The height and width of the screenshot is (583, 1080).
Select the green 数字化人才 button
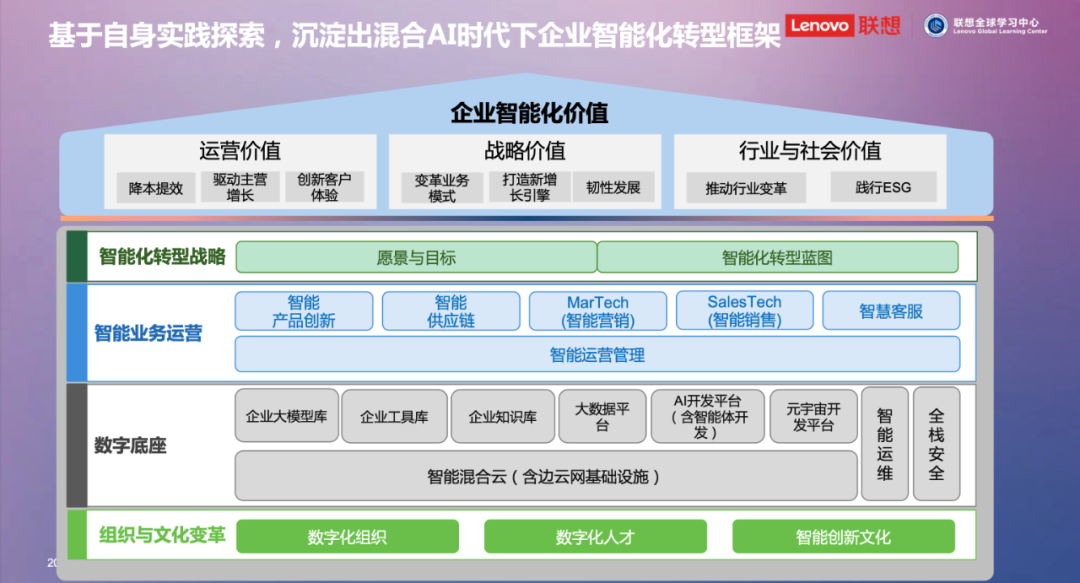pyautogui.click(x=595, y=537)
